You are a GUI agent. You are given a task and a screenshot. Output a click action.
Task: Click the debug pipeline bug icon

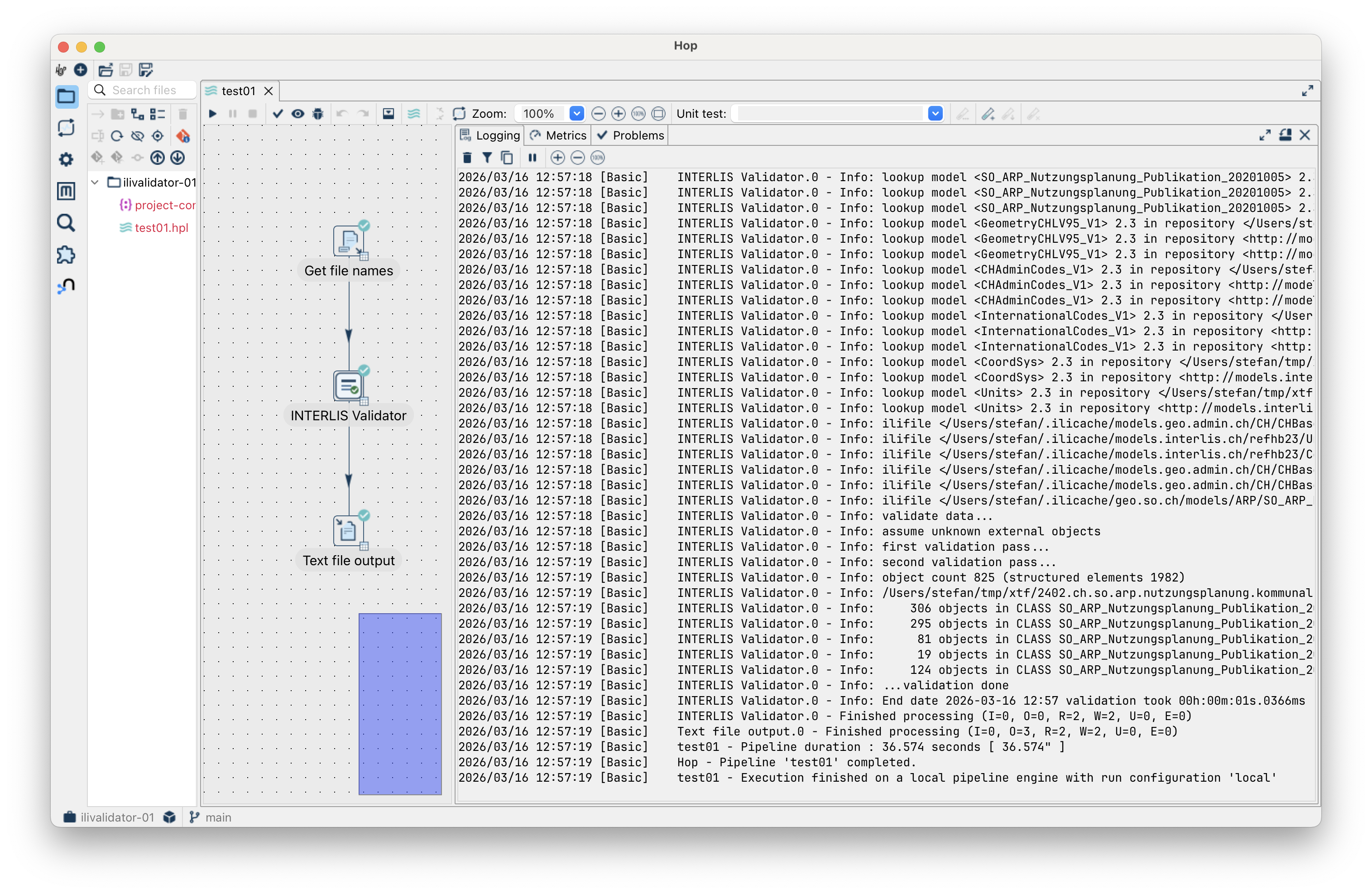317,114
